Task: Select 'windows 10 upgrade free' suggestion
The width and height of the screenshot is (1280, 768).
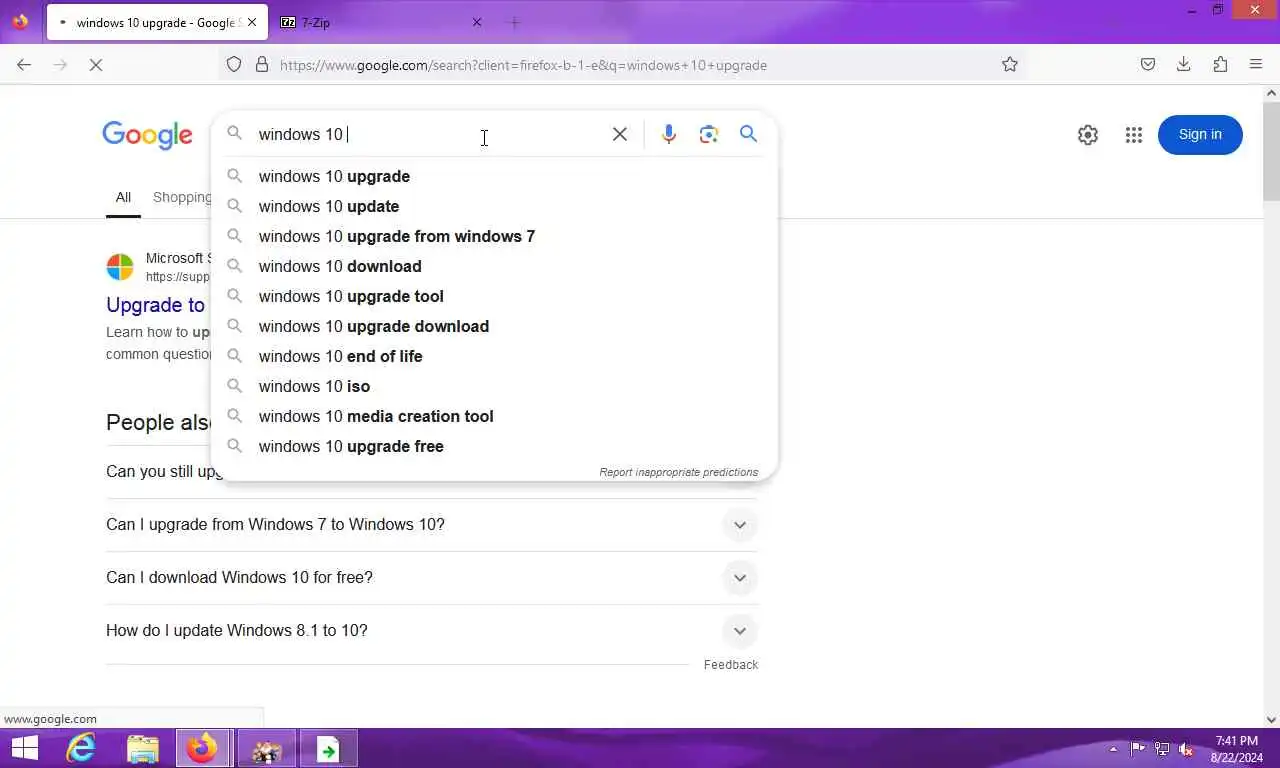Action: pyautogui.click(x=494, y=446)
